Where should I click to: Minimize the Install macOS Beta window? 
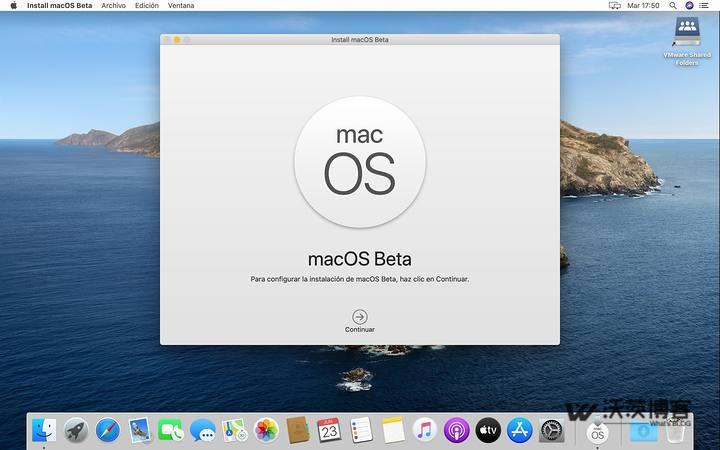point(177,39)
